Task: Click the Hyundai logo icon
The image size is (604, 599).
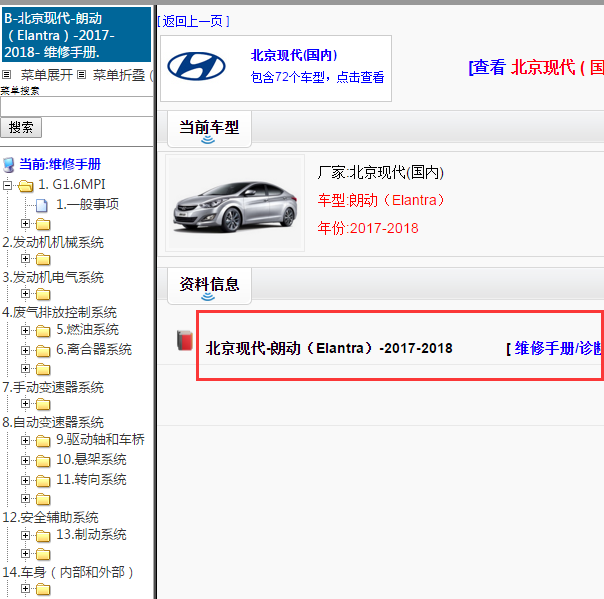Action: [196, 66]
